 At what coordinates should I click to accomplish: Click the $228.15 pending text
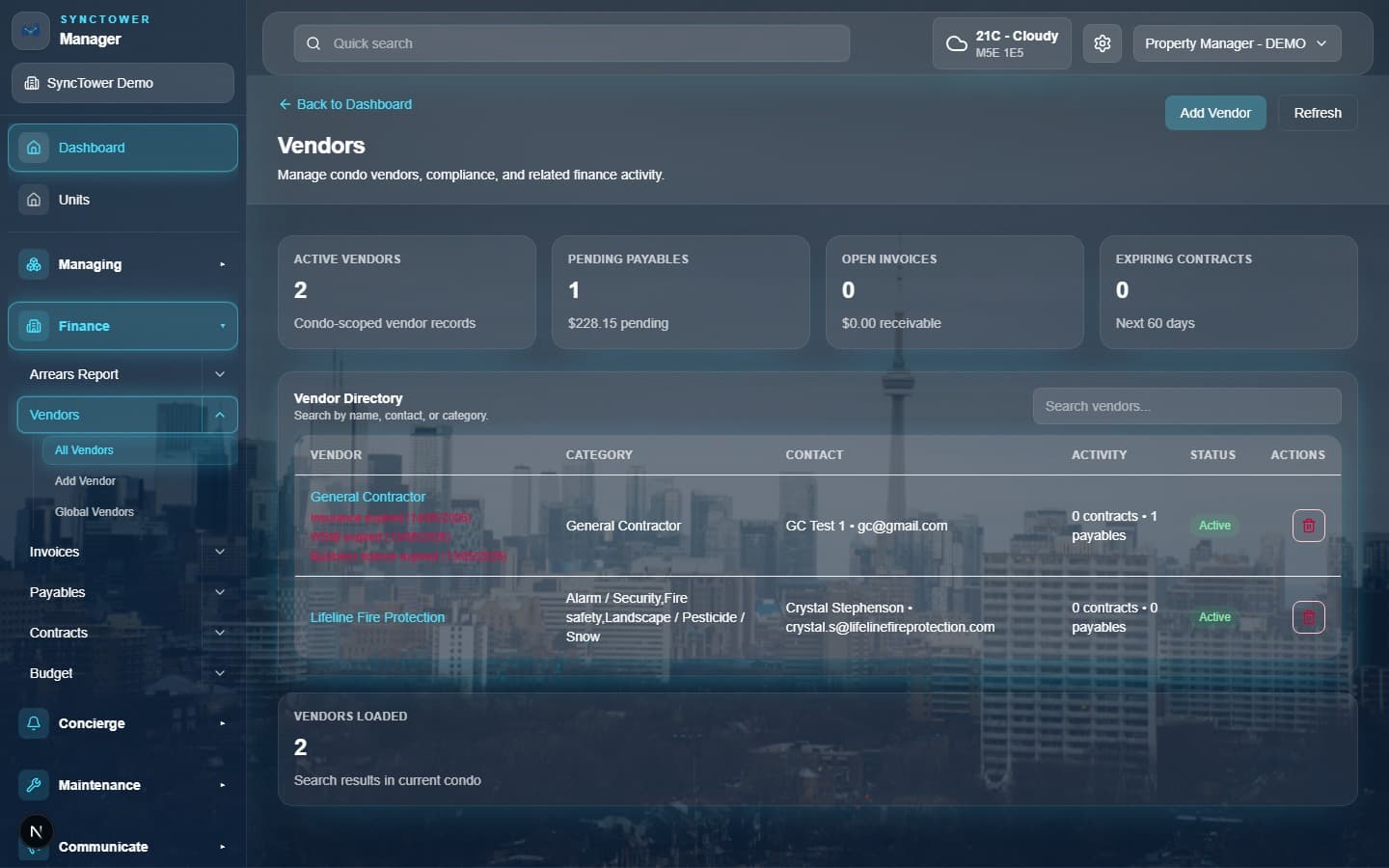tap(617, 323)
